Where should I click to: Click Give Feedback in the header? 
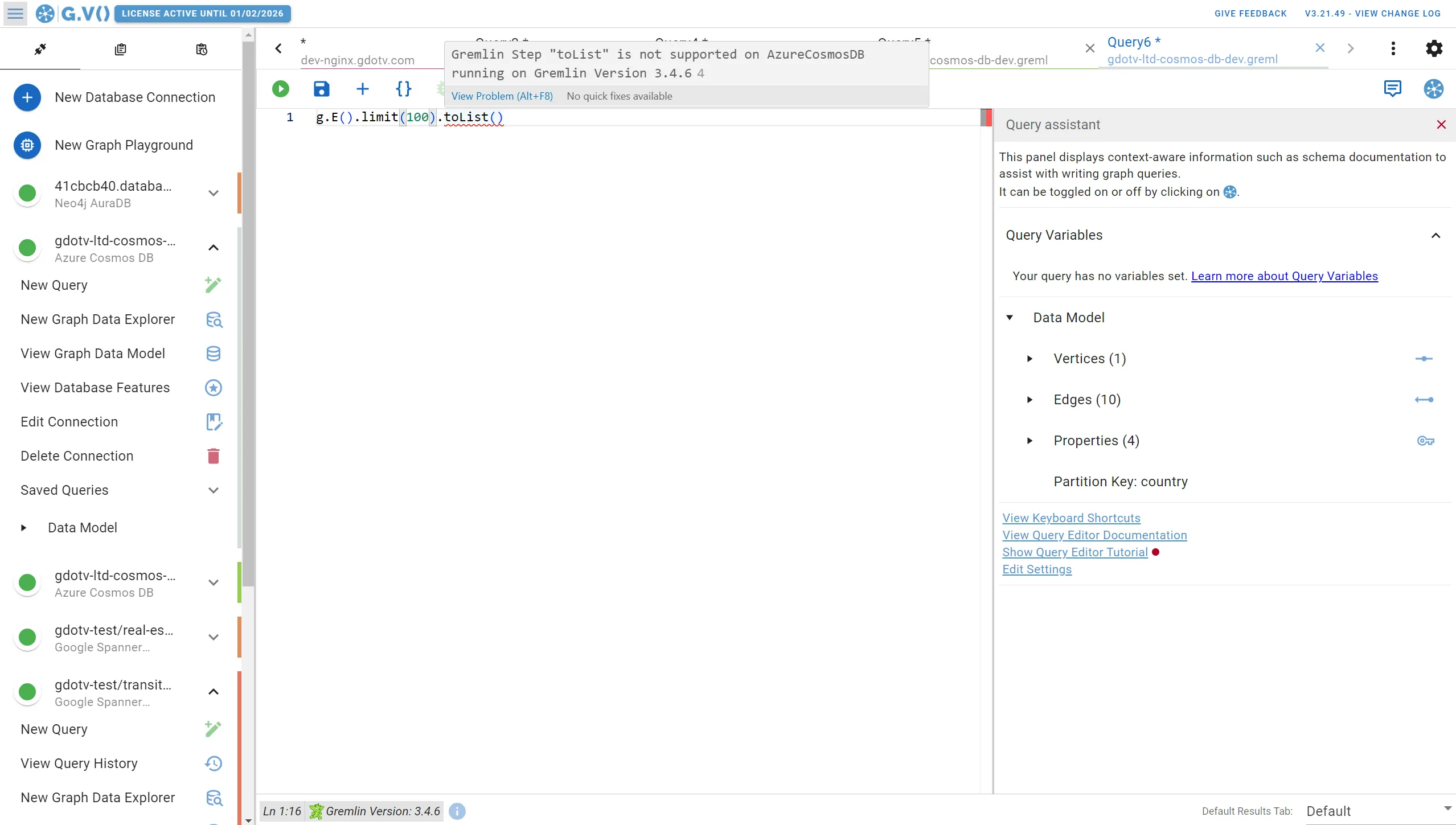point(1250,14)
